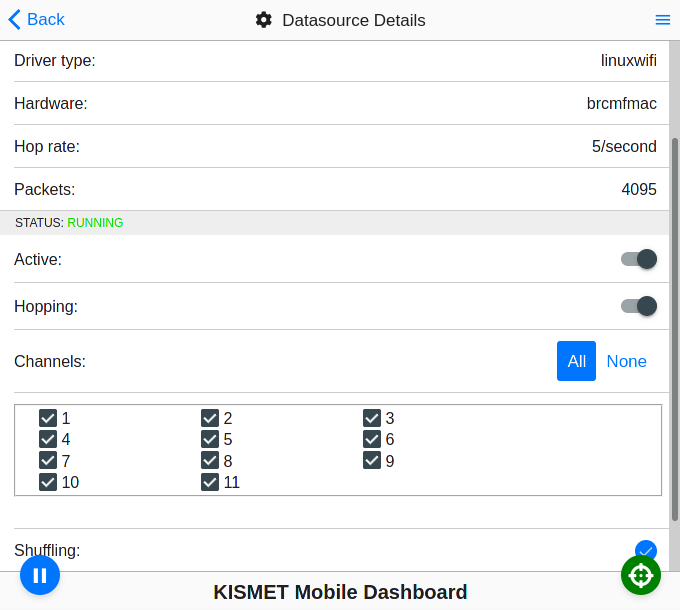This screenshot has width=680, height=610.
Task: Click the 4095 packets value
Action: pyautogui.click(x=639, y=189)
